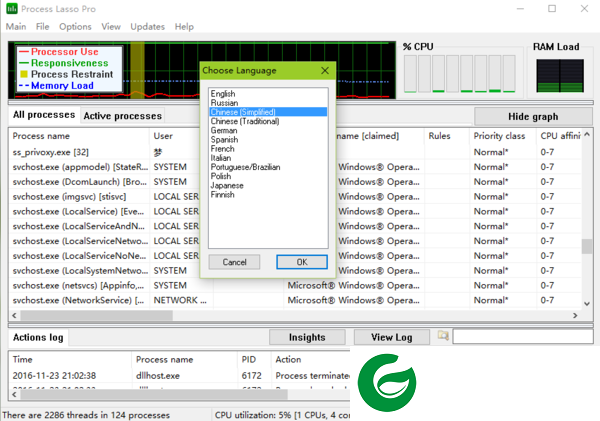Click the Insights button
The image size is (600, 421).
(307, 337)
